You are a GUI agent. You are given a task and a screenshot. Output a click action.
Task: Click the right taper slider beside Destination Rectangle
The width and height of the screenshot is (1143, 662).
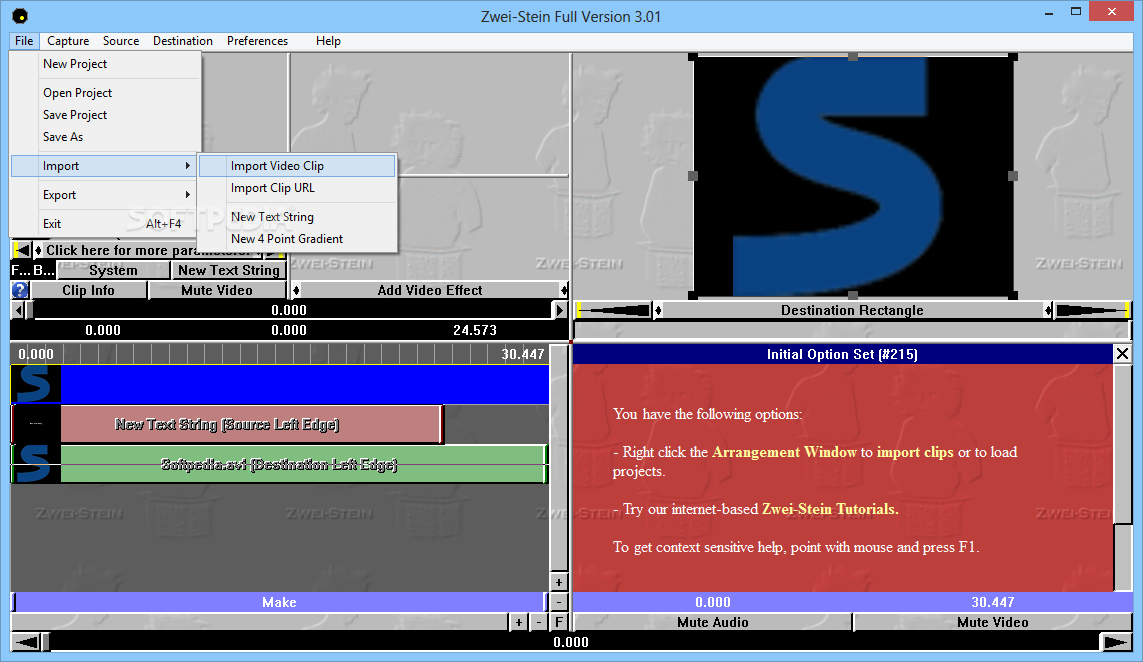pos(1093,311)
